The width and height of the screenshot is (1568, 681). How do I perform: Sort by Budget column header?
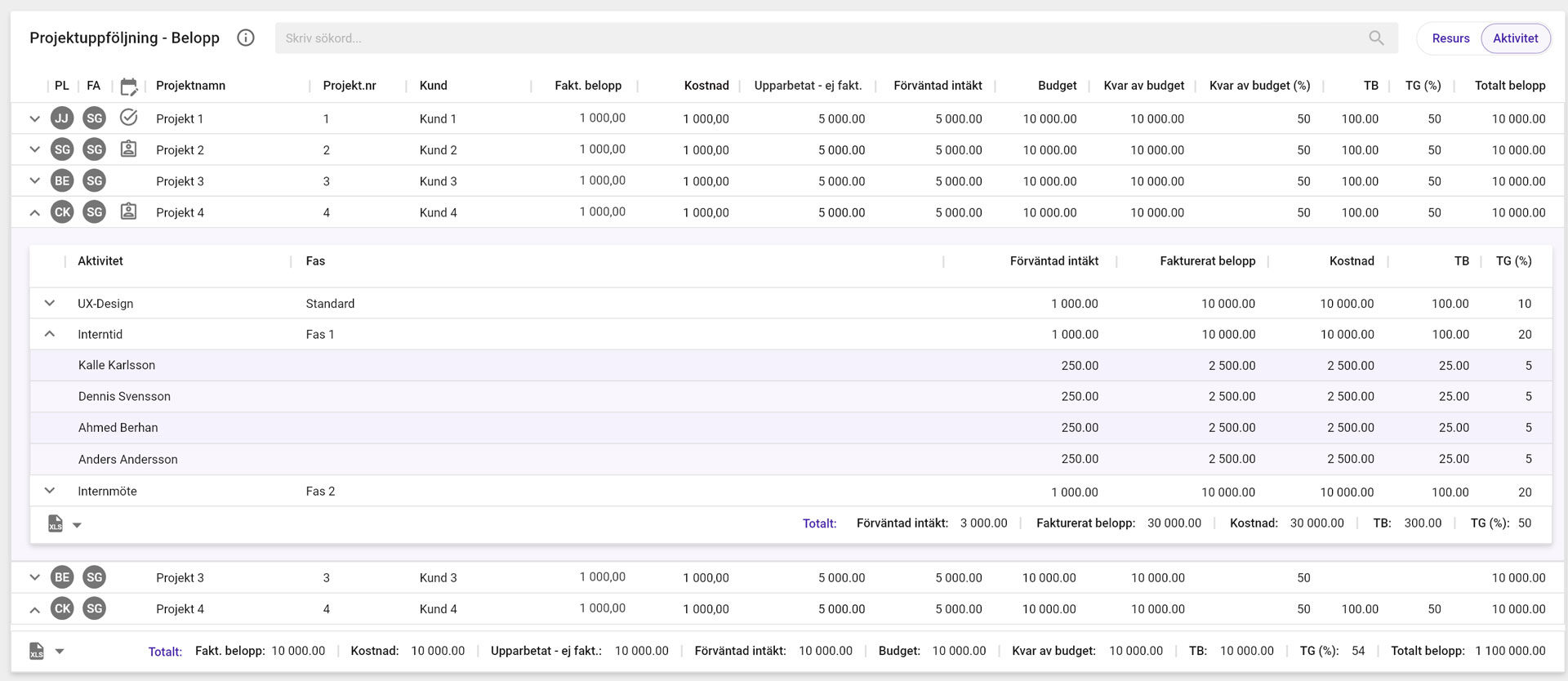(1057, 86)
